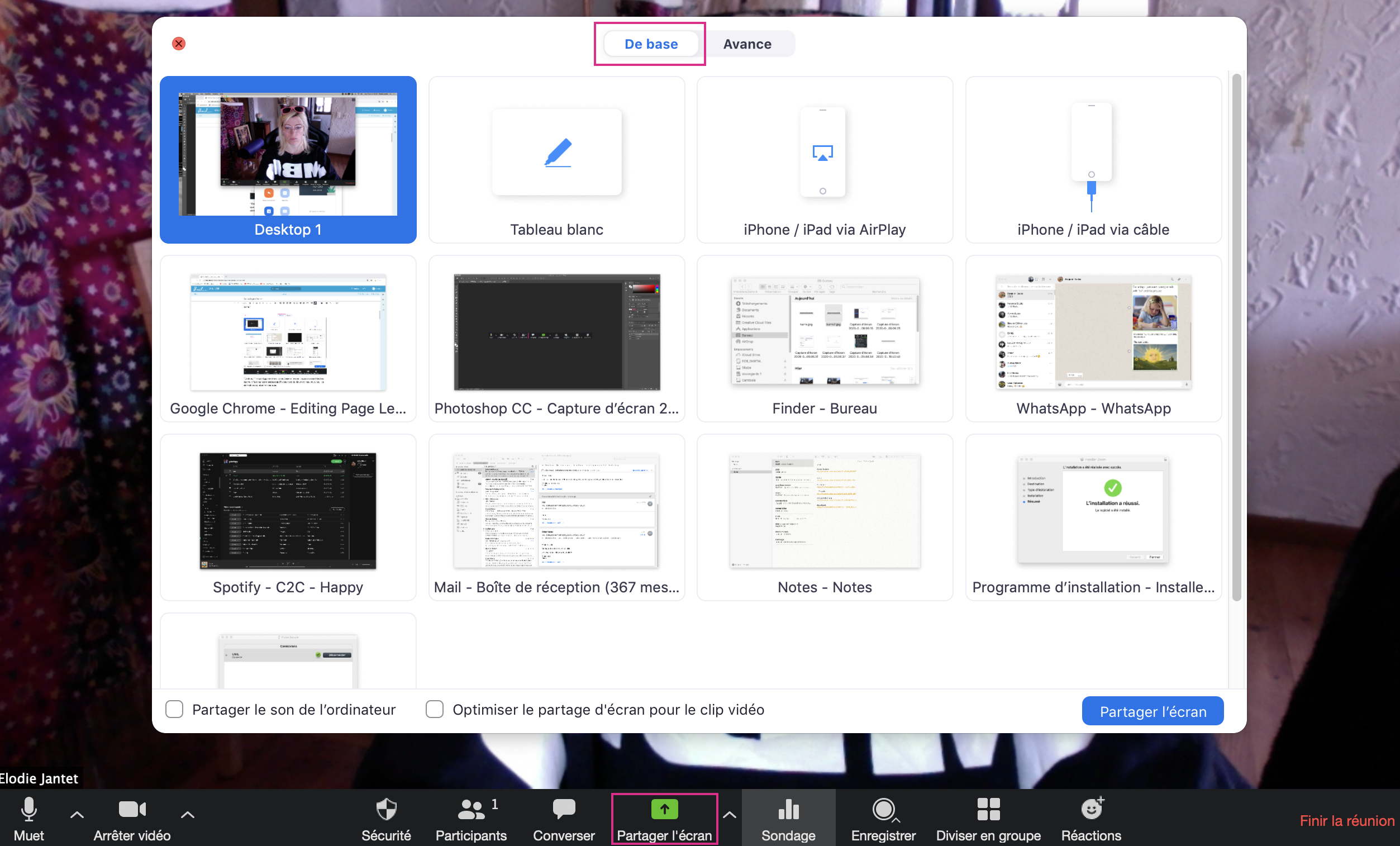This screenshot has width=1400, height=846.
Task: Check Optimiser le partage pour clip vidéo
Action: coord(435,709)
